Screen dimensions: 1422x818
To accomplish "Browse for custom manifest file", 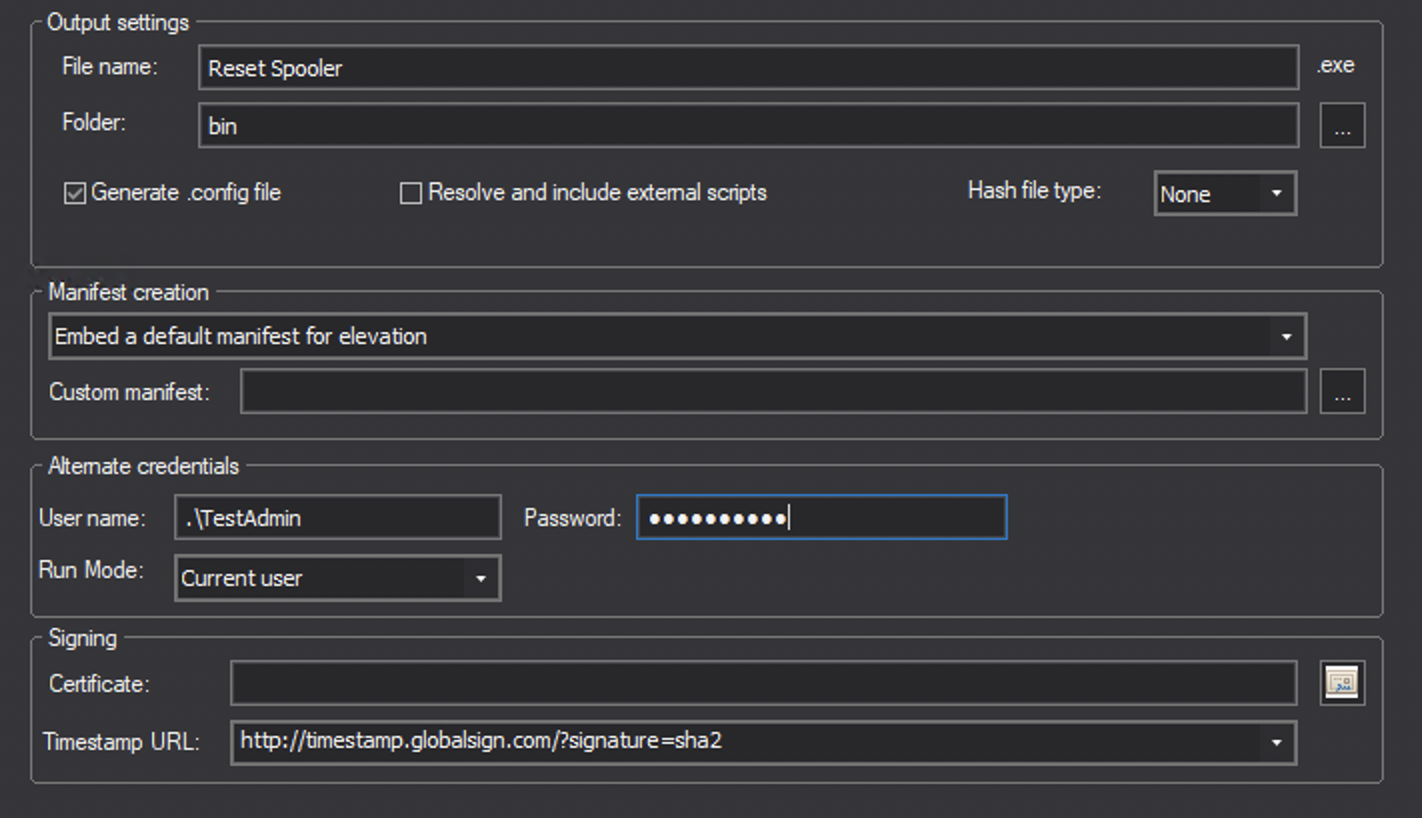I will pyautogui.click(x=1342, y=391).
